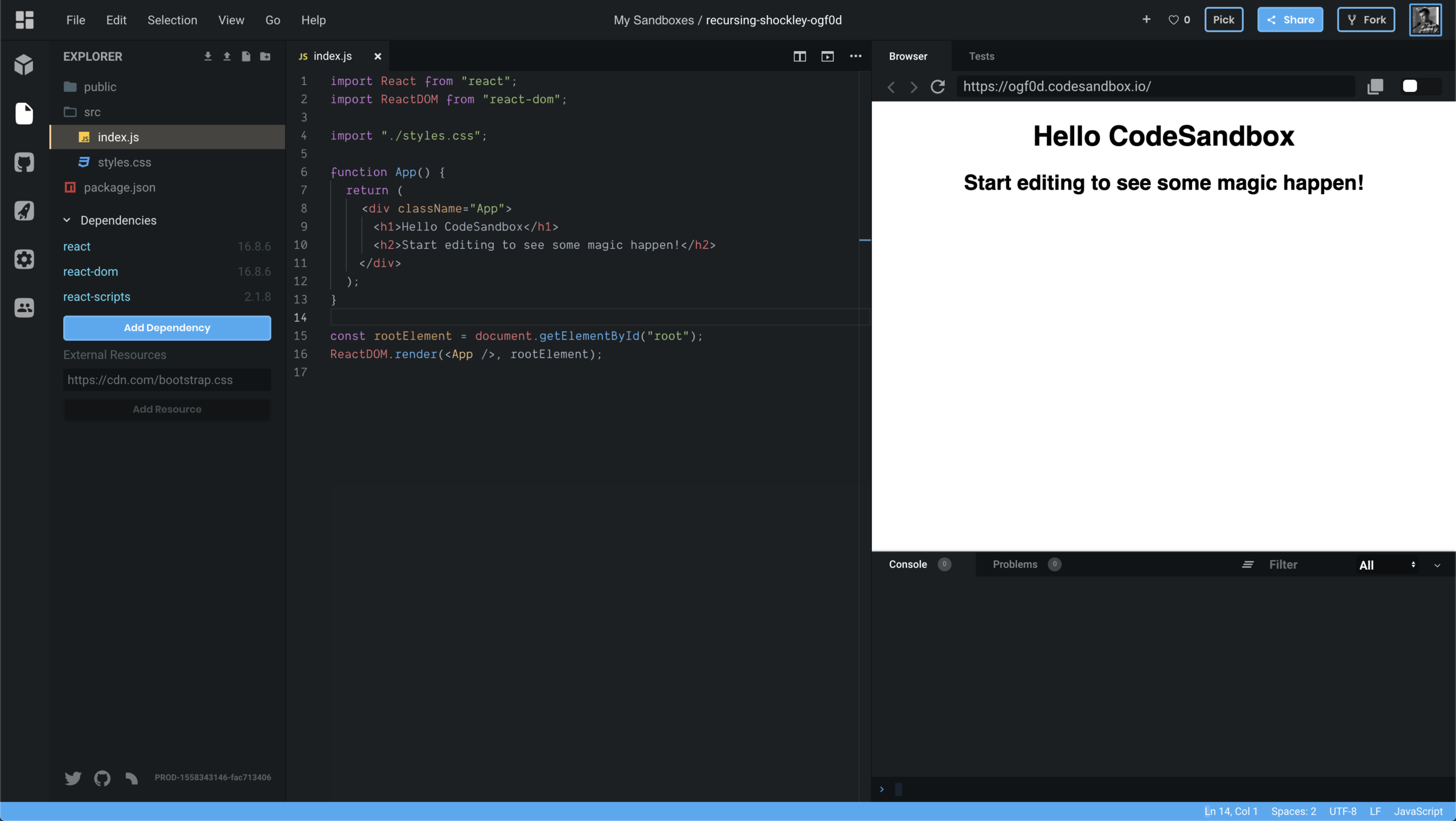Image resolution: width=1456 pixels, height=821 pixels.
Task: Click the external resource URL field
Action: tap(167, 380)
